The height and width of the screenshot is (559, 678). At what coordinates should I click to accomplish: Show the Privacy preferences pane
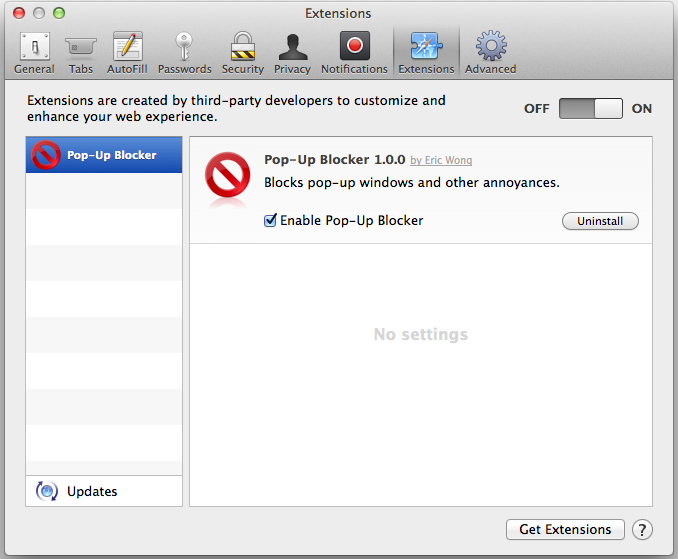tap(292, 53)
